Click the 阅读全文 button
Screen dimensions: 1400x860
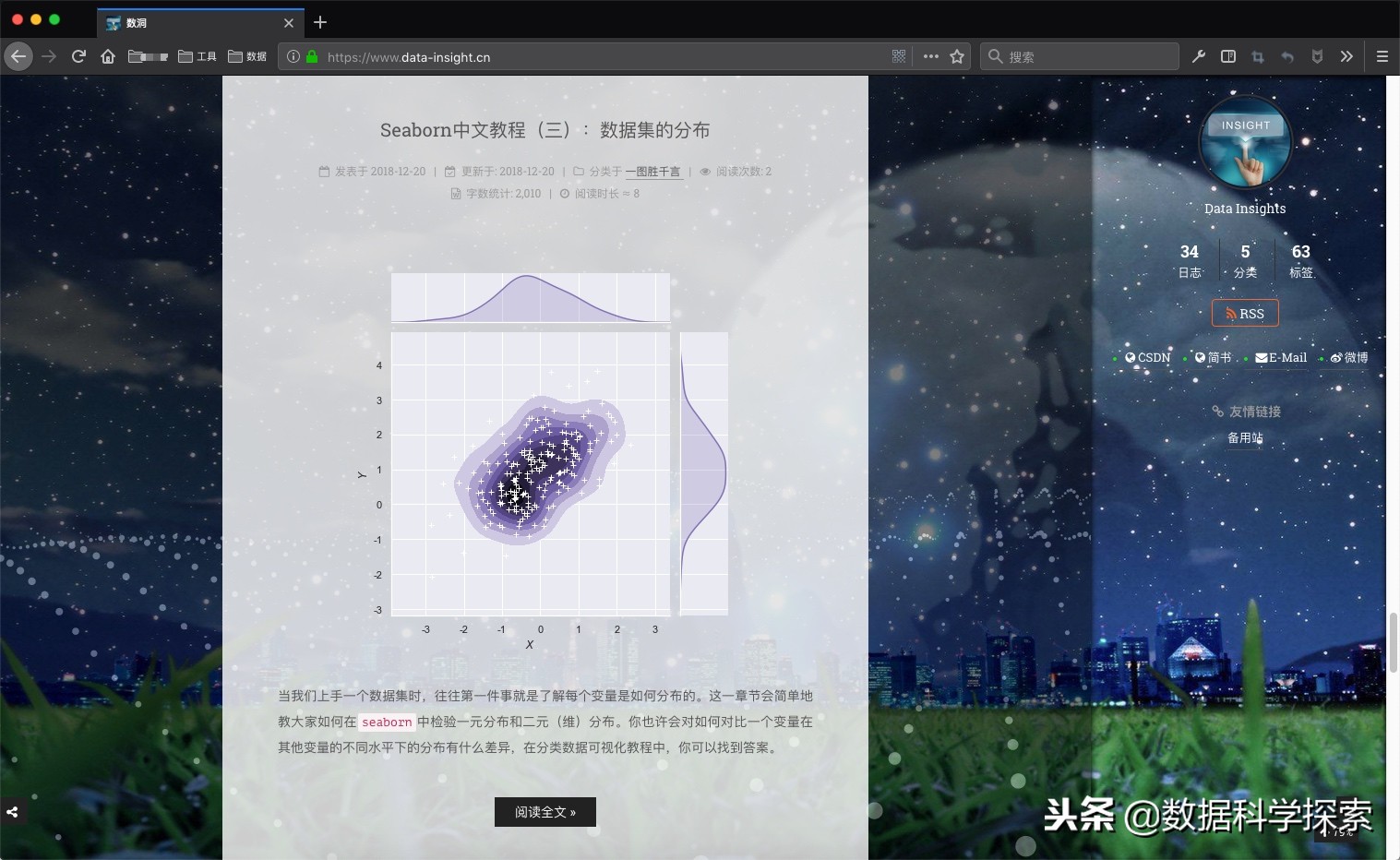coord(545,812)
